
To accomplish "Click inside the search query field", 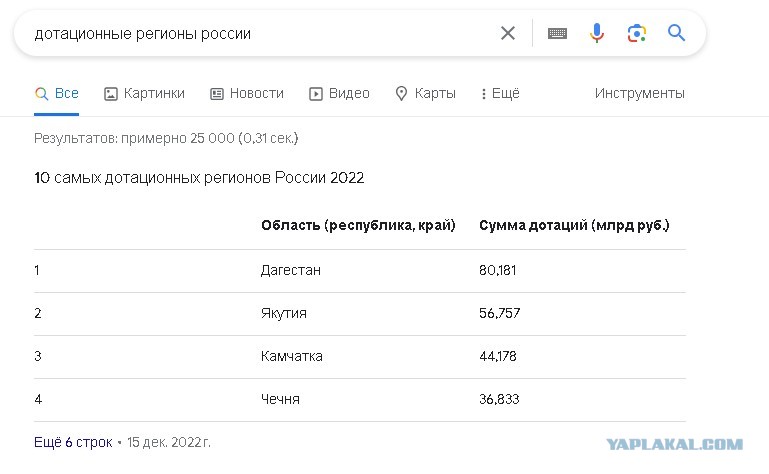I will 255,33.
